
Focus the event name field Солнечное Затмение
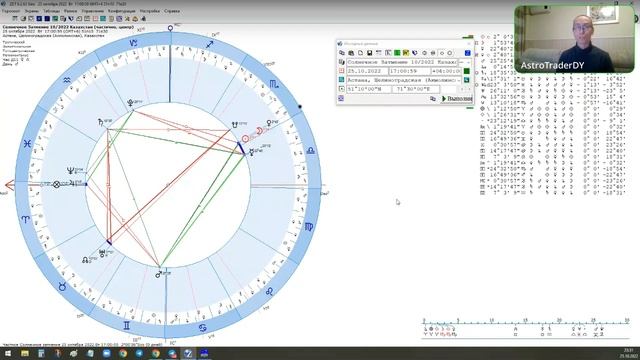tap(402, 62)
